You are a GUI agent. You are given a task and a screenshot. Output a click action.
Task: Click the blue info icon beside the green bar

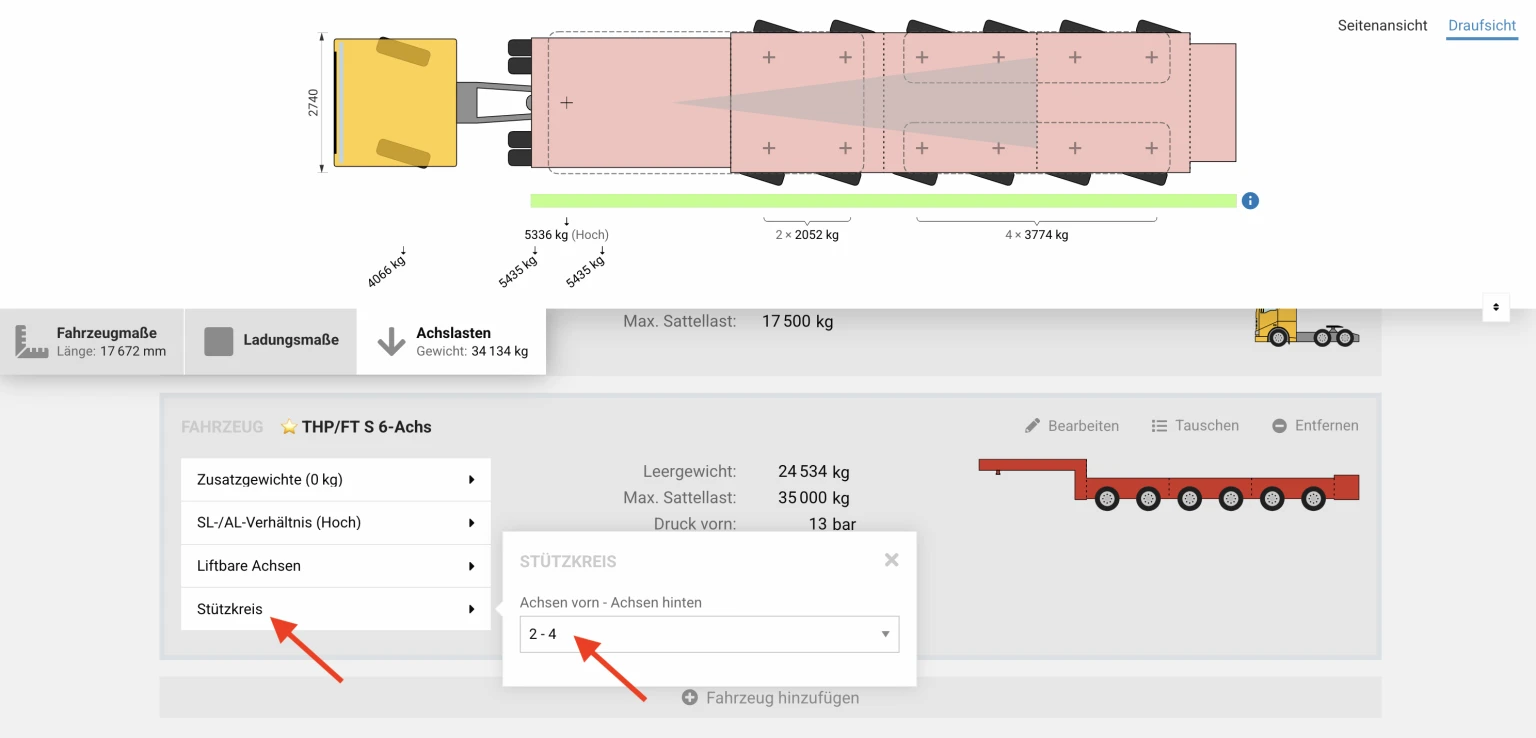click(x=1250, y=201)
